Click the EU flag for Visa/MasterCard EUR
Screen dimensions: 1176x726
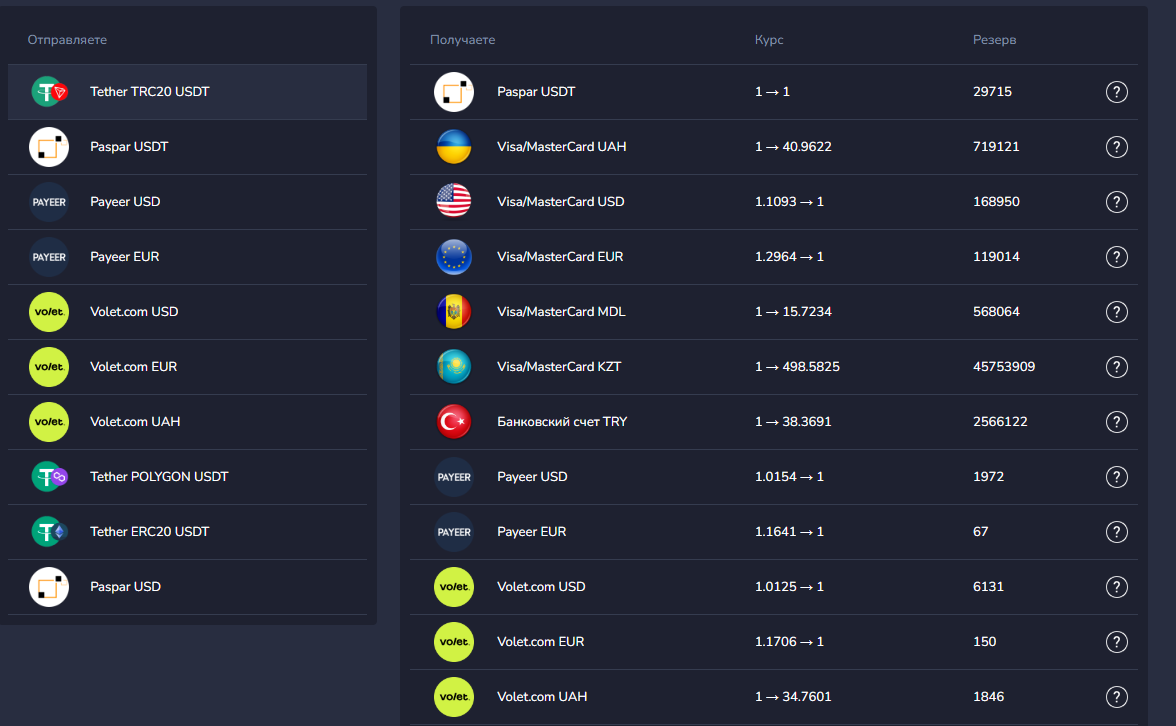[x=454, y=257]
